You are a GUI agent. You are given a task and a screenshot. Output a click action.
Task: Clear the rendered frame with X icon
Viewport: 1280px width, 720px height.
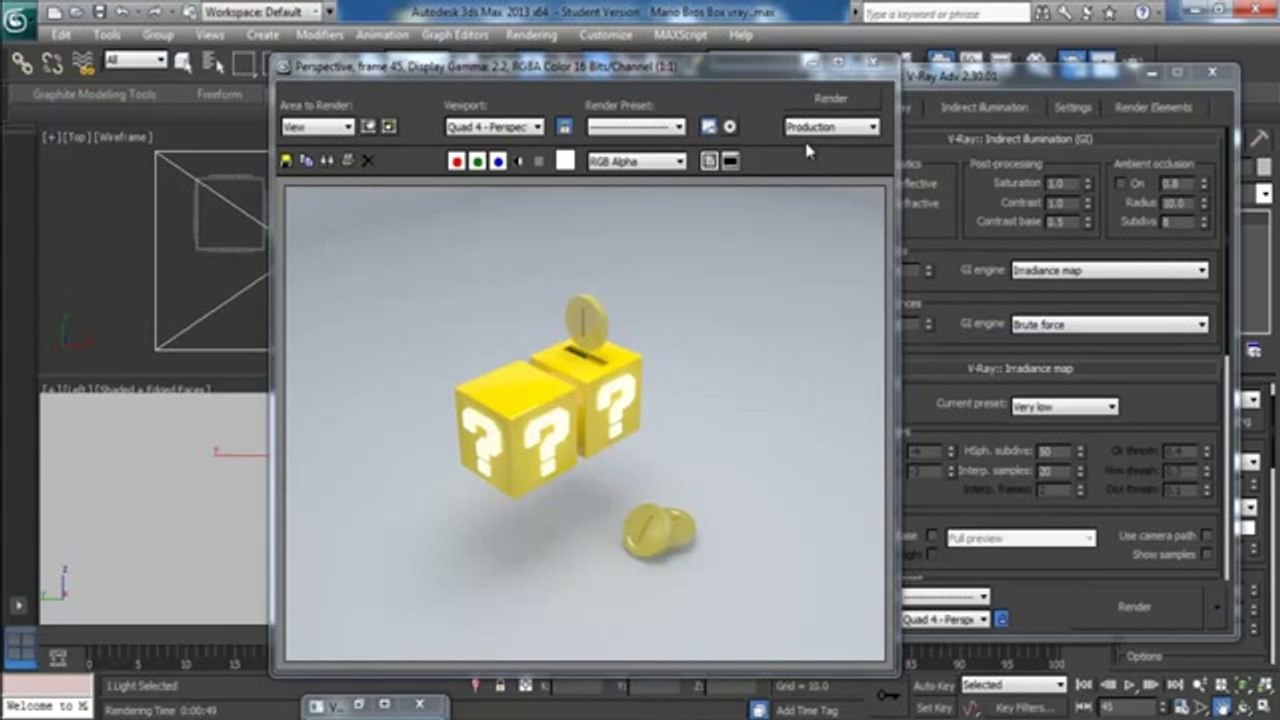367,161
